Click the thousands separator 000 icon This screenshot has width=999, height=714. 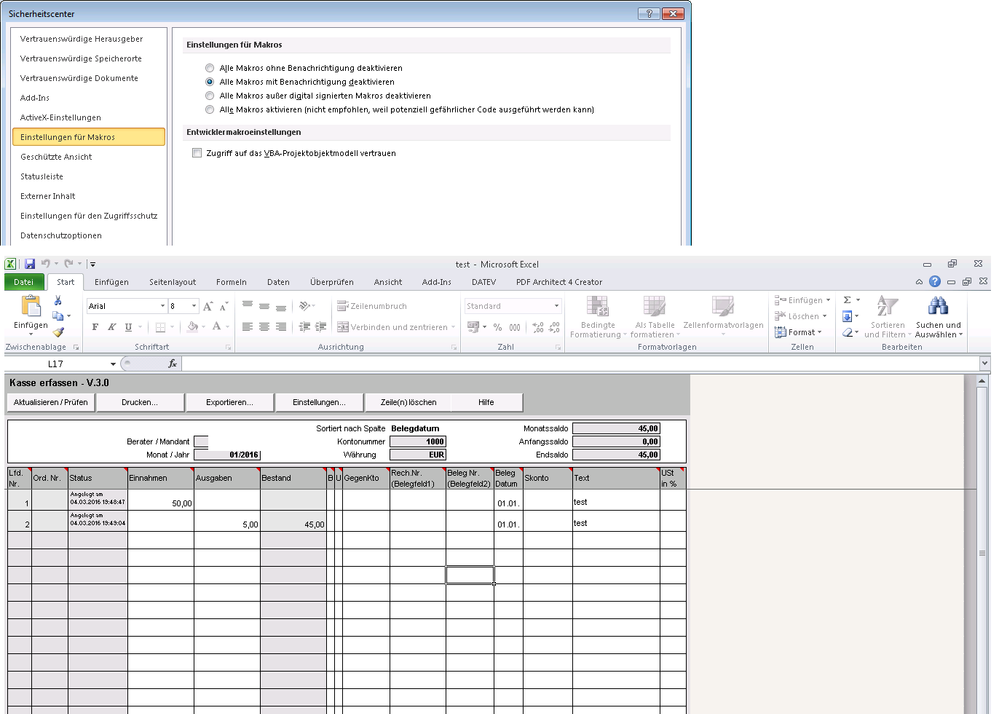coord(514,327)
